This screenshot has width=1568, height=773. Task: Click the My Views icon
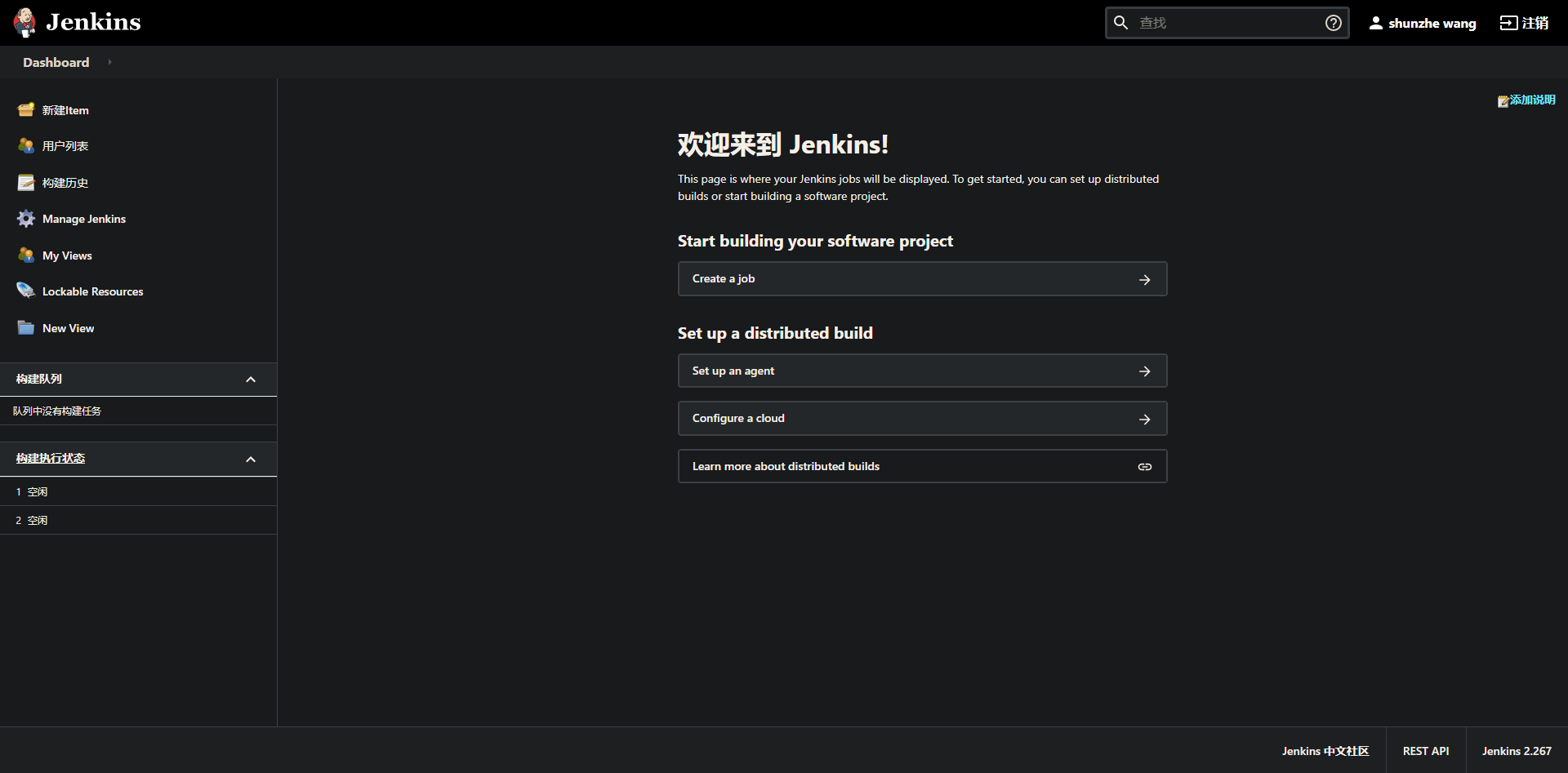click(x=26, y=255)
